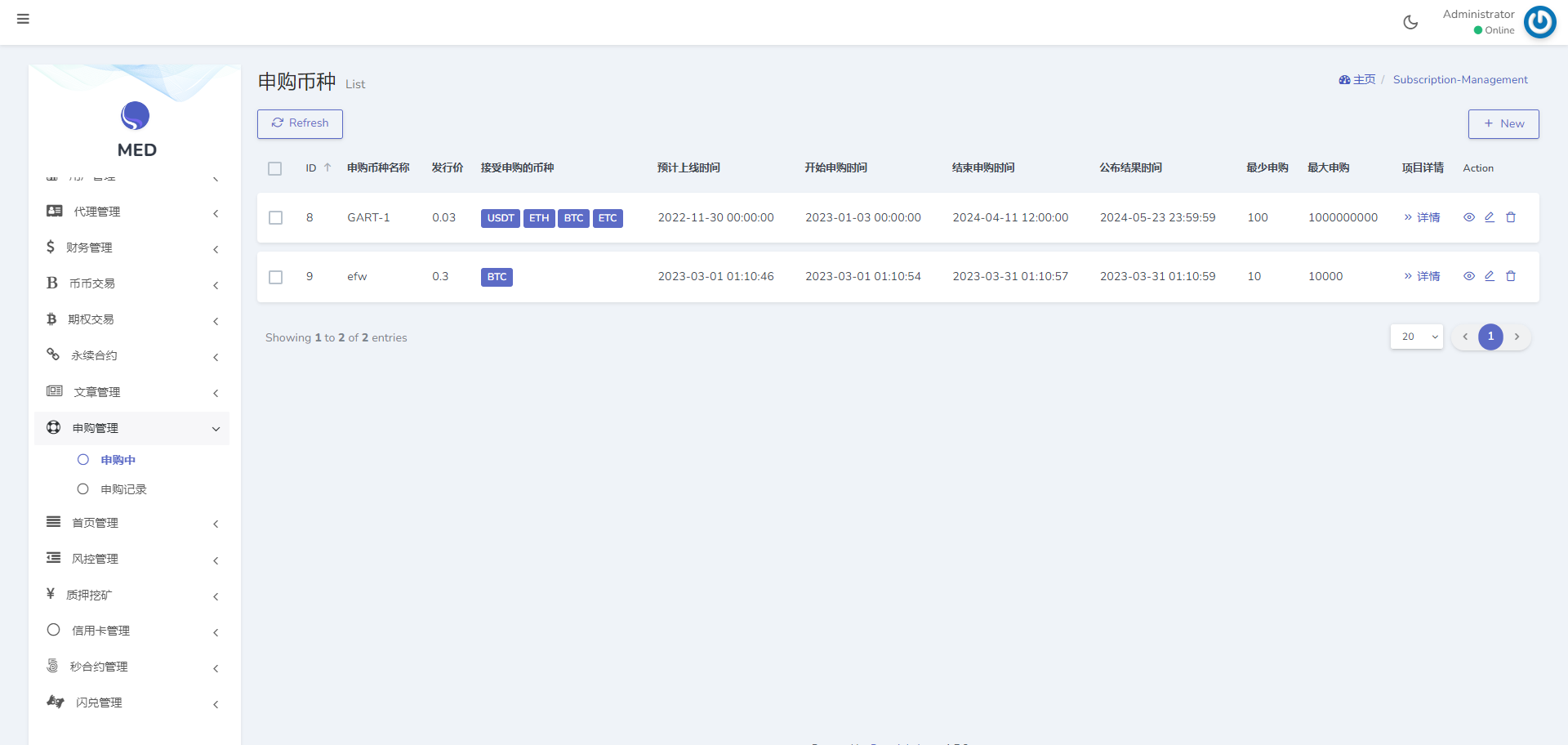1568x745 pixels.
Task: Tick the checkbox for GART-1 row
Action: tap(276, 218)
